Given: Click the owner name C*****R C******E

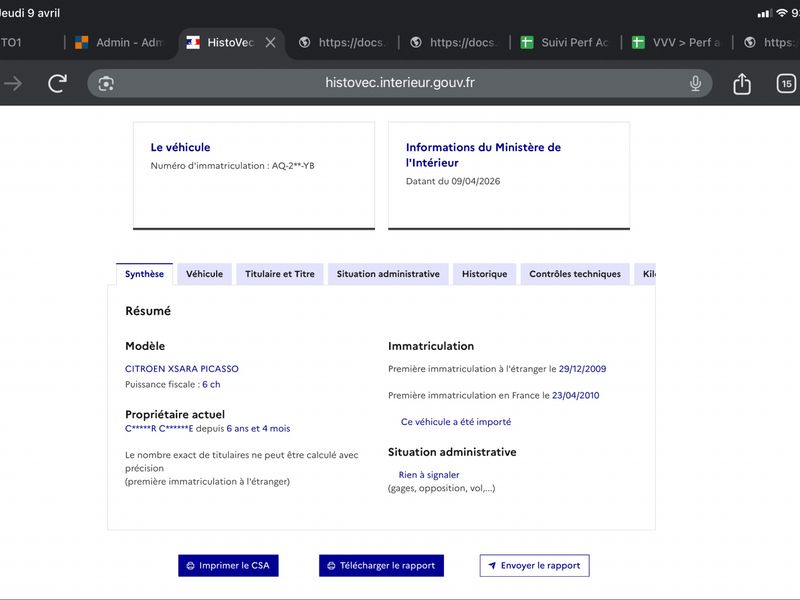Looking at the screenshot, I should (159, 429).
